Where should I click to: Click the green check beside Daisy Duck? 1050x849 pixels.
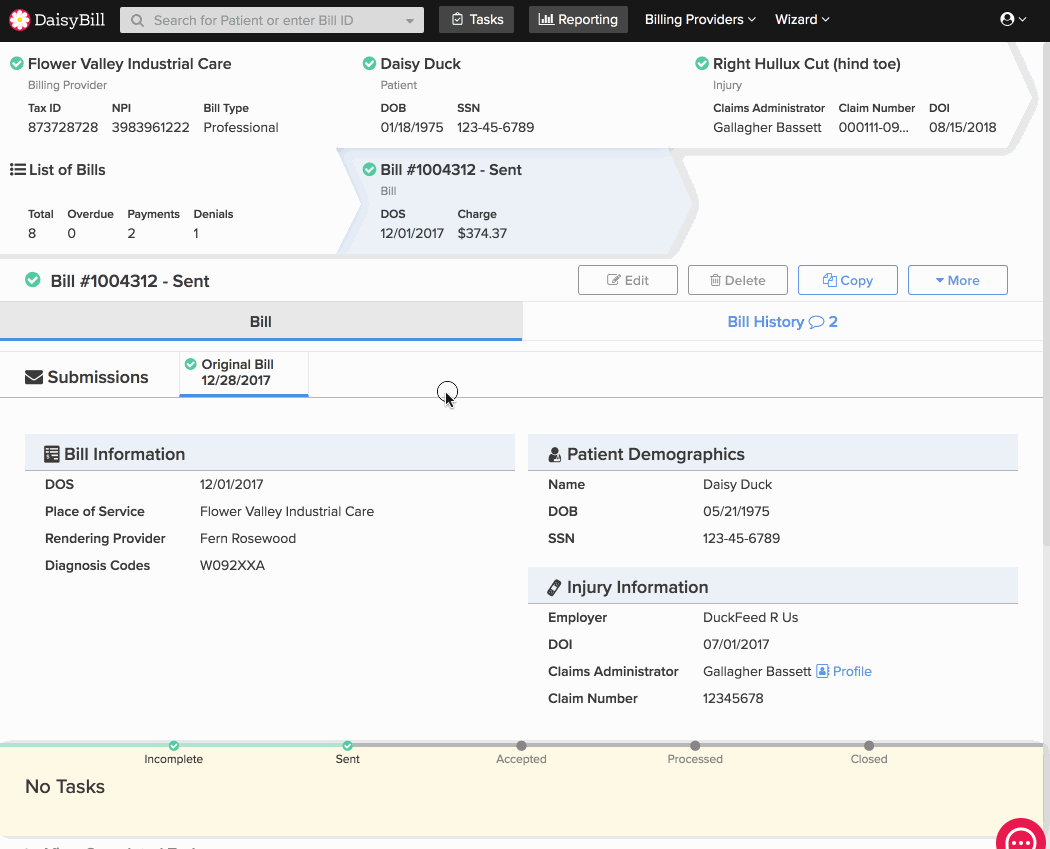click(369, 64)
